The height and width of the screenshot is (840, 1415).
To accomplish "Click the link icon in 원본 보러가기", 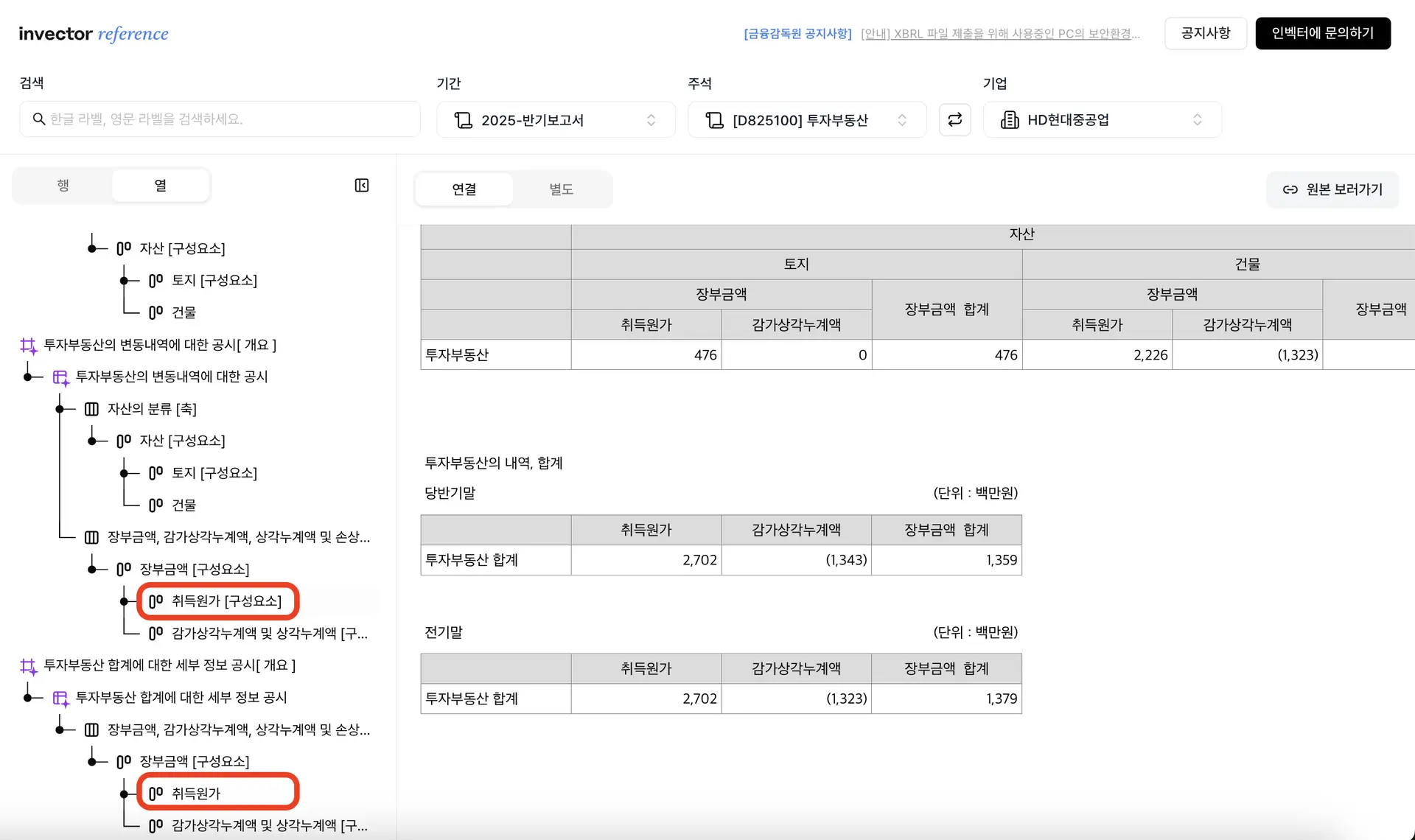I will pos(1290,189).
